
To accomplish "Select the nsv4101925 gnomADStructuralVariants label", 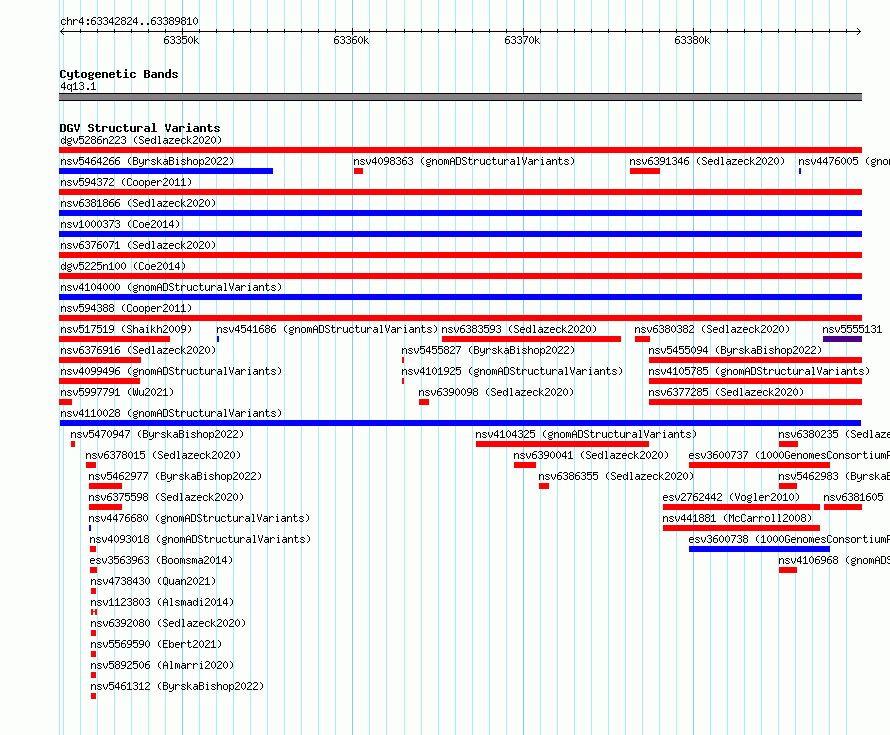I will [x=512, y=371].
